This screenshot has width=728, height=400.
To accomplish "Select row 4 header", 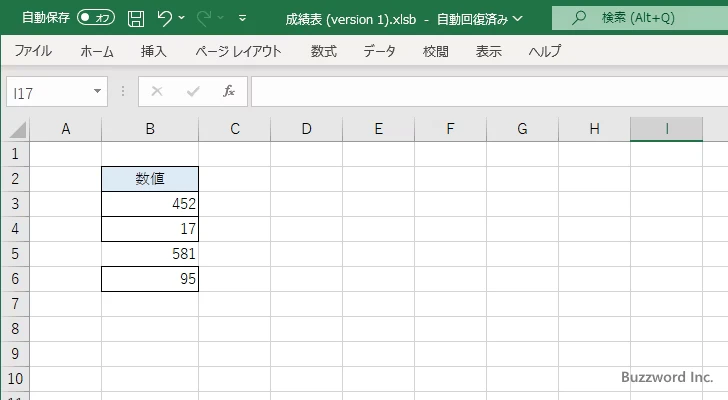I will (15, 229).
